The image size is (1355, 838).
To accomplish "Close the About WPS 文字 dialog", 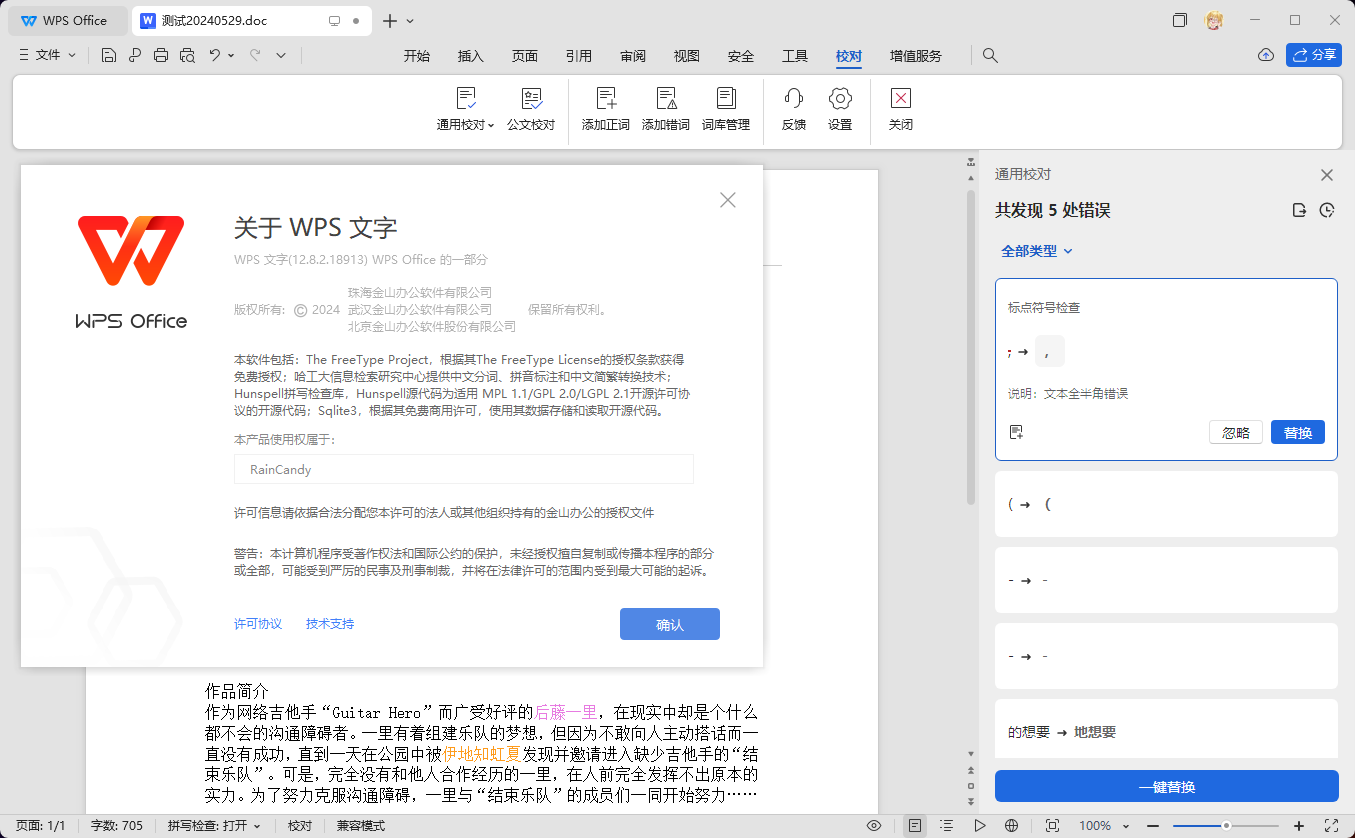I will (x=728, y=200).
